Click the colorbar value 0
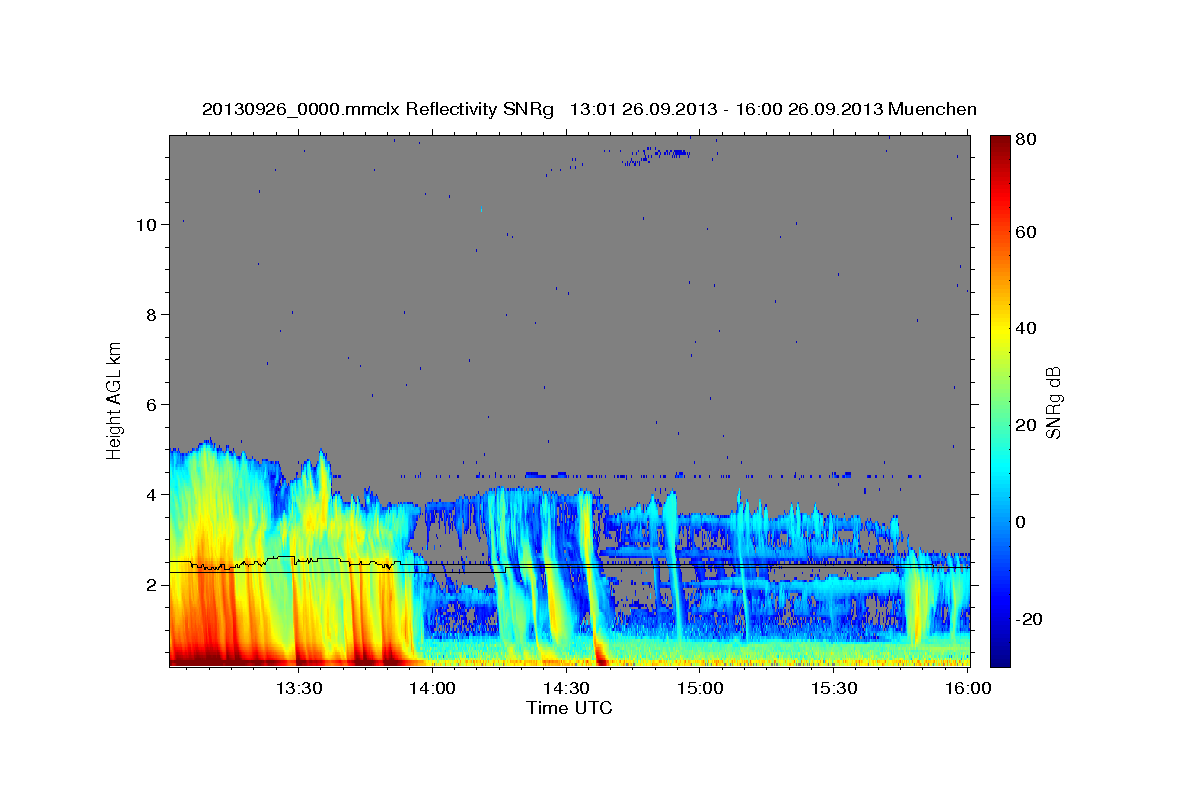The image size is (1200, 800). [1022, 522]
